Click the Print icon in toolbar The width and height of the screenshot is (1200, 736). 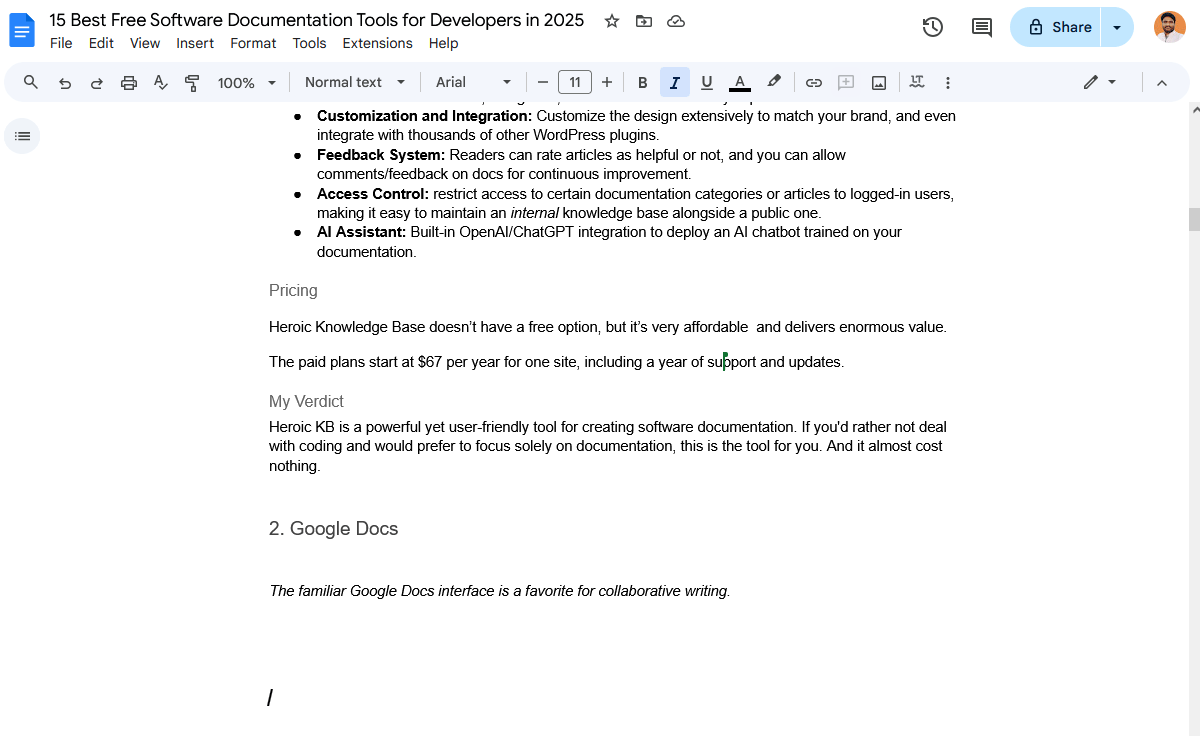click(x=129, y=83)
